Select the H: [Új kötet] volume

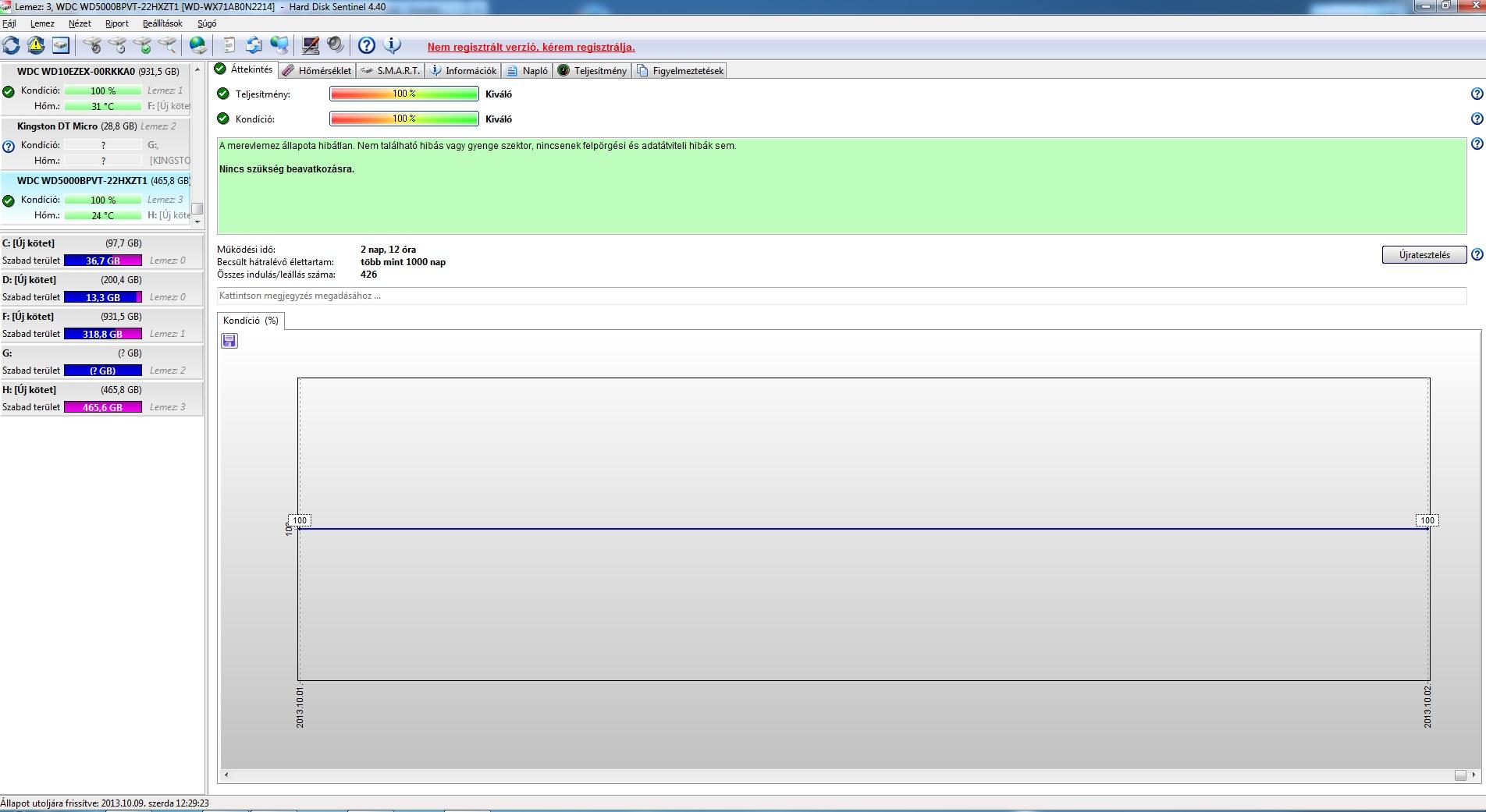(101, 399)
